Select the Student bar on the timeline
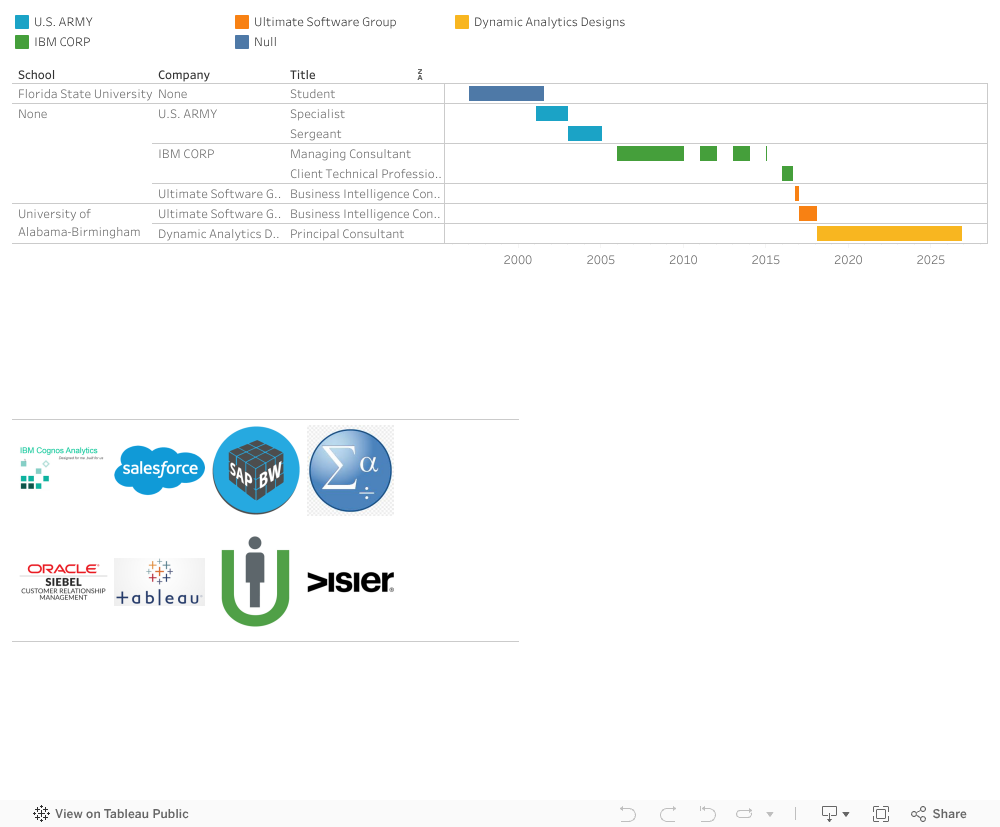This screenshot has height=827, width=1000. (x=506, y=94)
